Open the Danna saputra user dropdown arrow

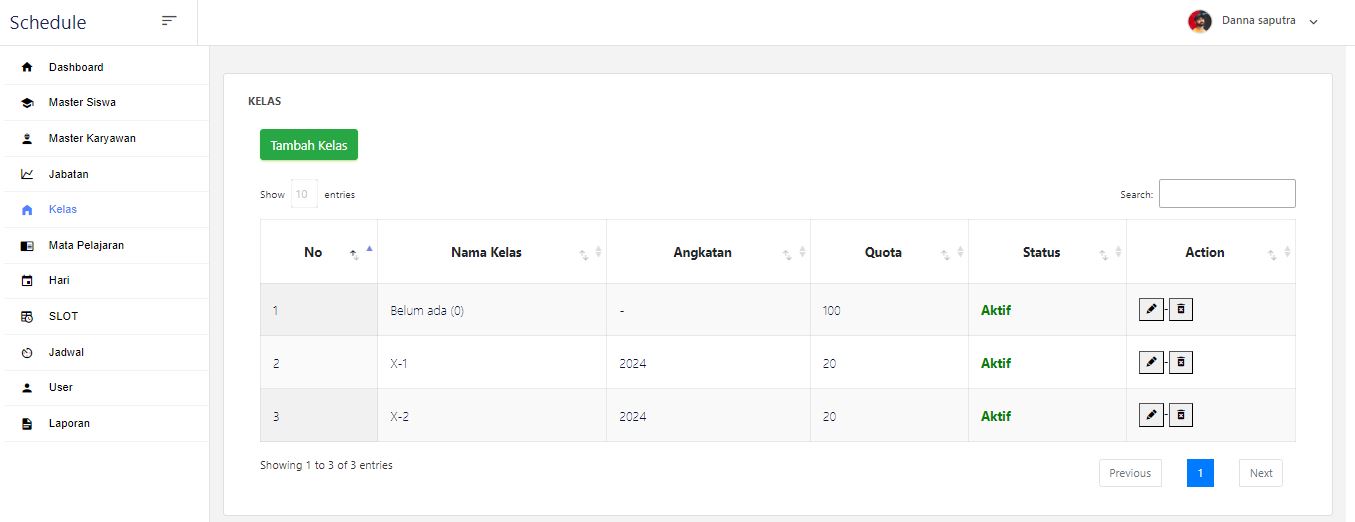point(1314,22)
